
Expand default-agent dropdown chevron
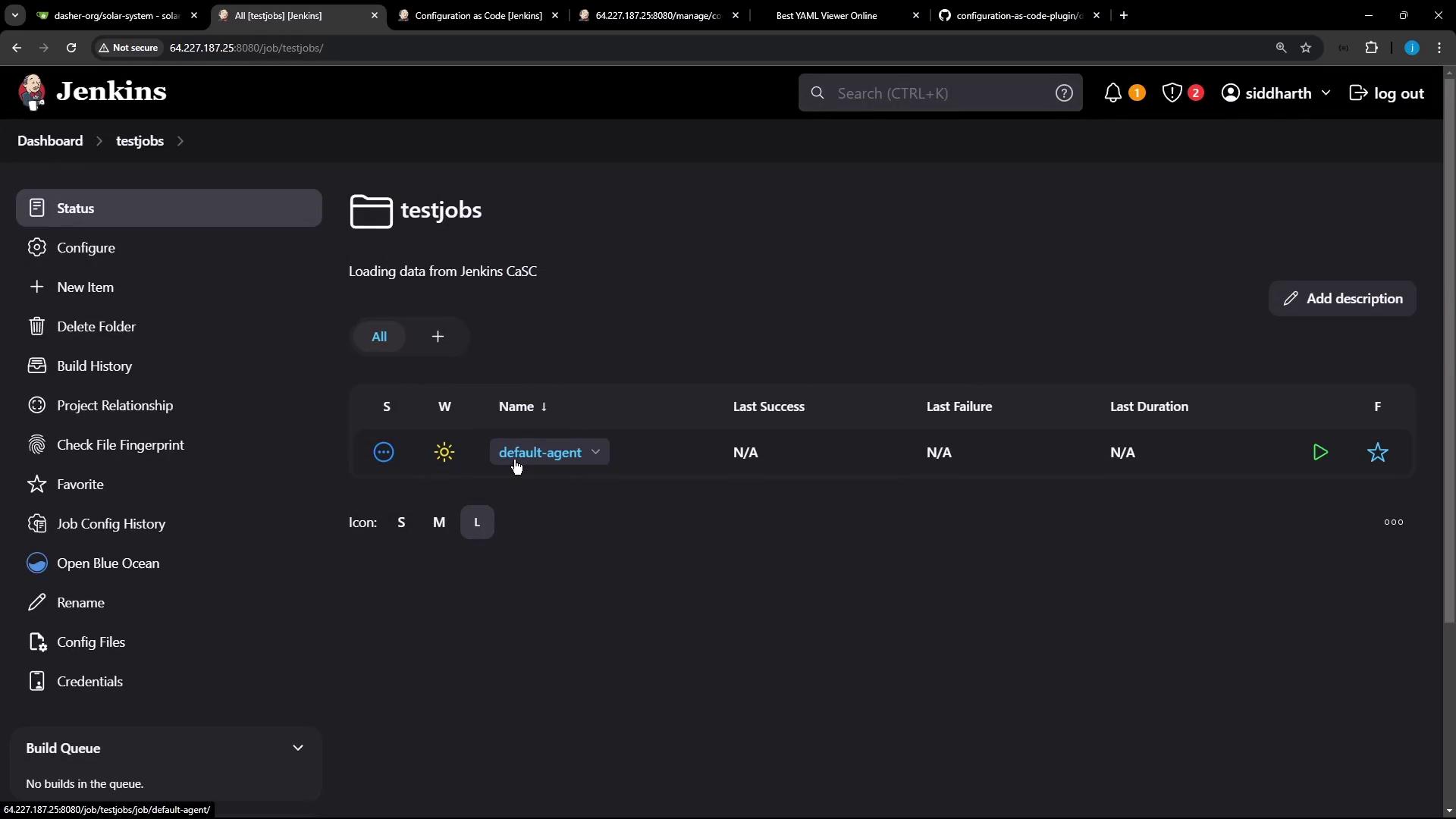[x=596, y=452]
